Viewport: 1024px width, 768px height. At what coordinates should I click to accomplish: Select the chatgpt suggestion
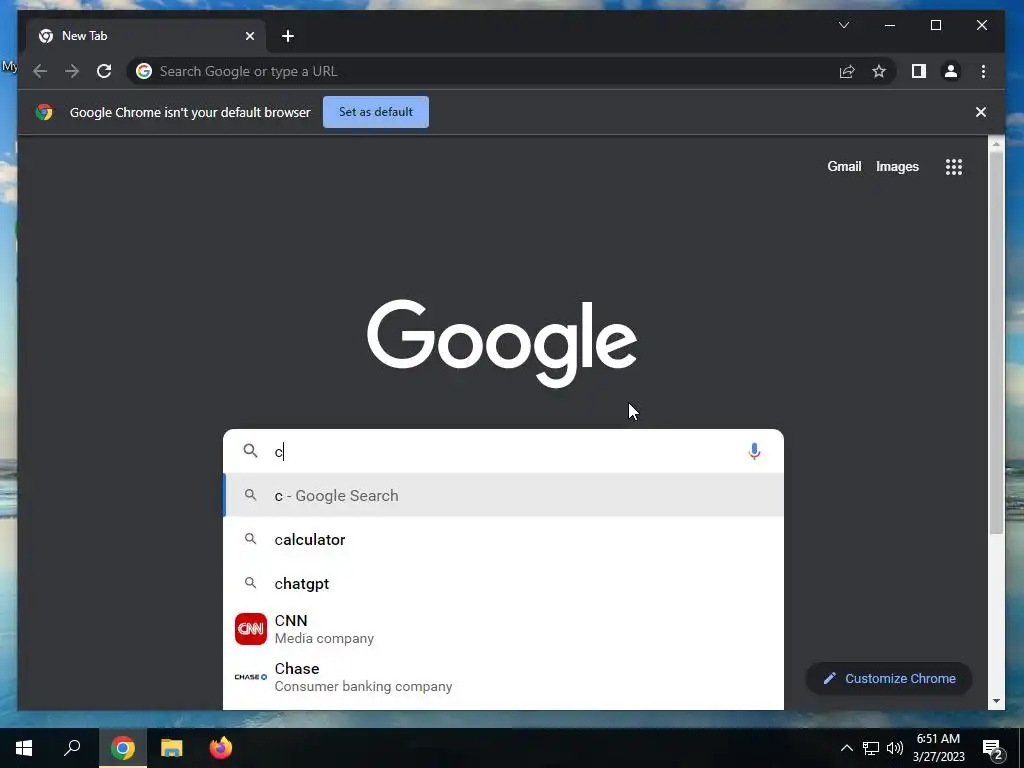pyautogui.click(x=503, y=583)
